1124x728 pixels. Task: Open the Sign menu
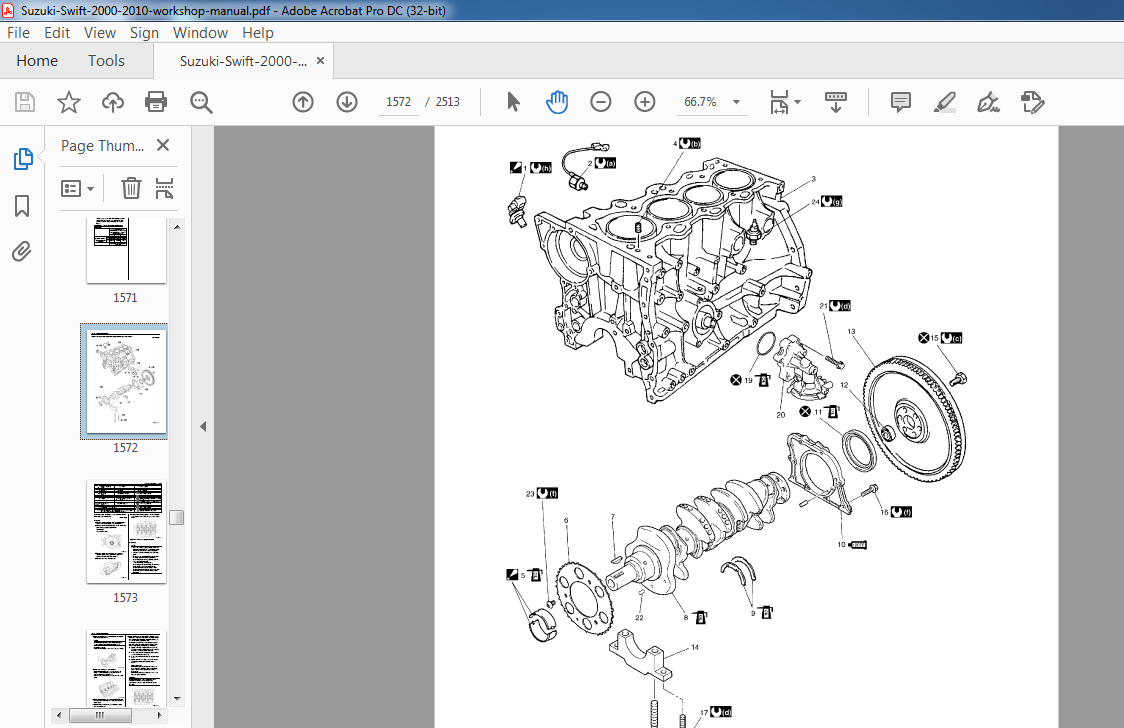pyautogui.click(x=144, y=33)
